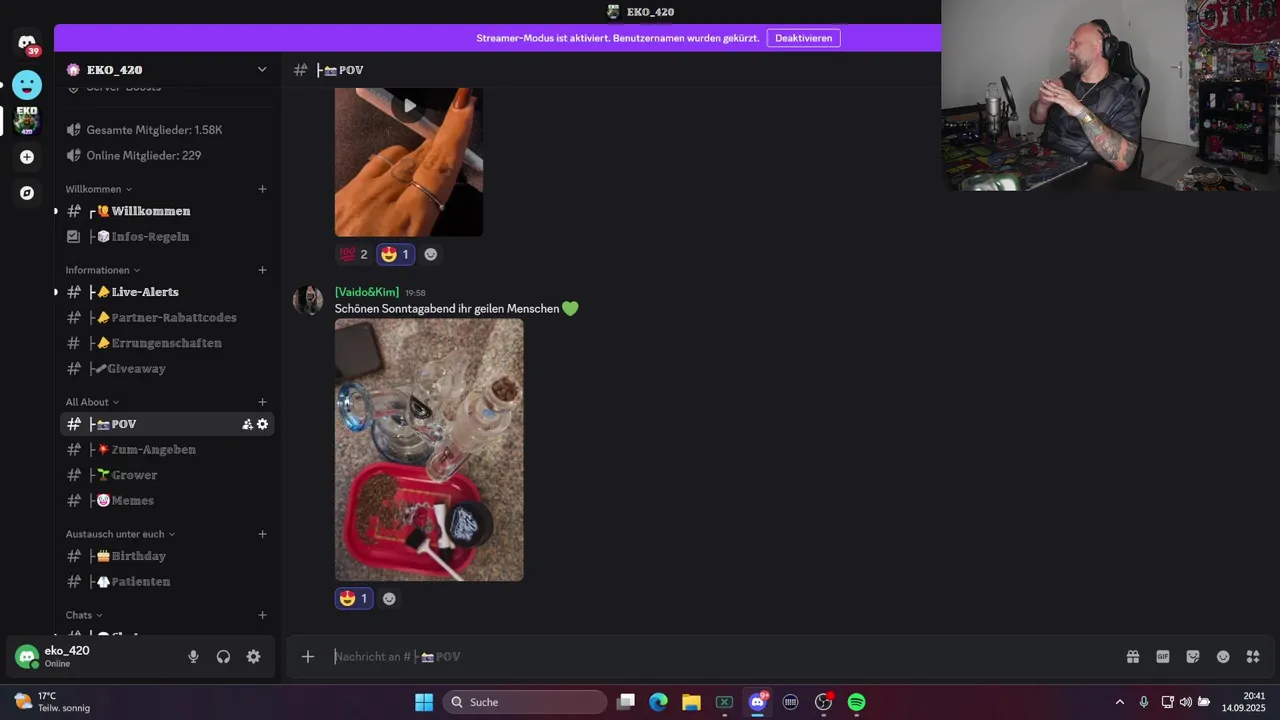
Task: Add a reaction to the video message
Action: coord(431,254)
